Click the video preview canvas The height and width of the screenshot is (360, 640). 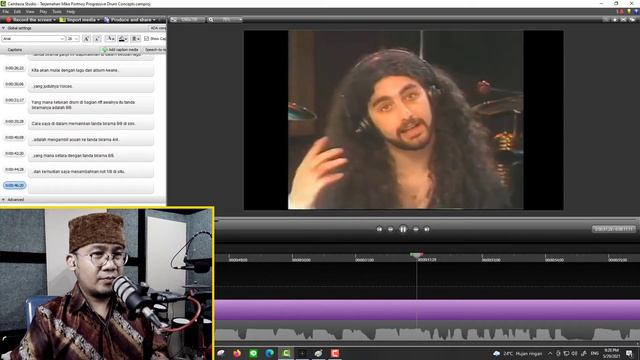(404, 120)
